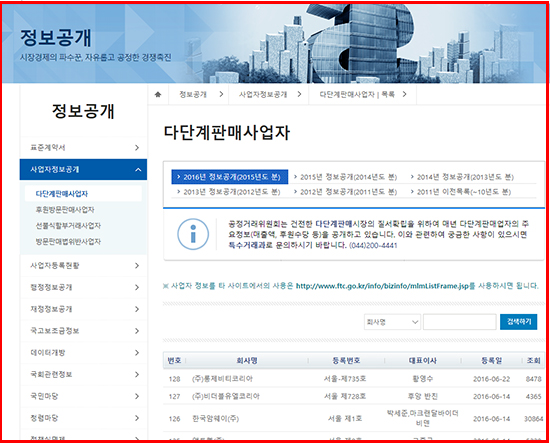Open 한국암웨이(주) company entry
The width and height of the screenshot is (550, 443).
(x=215, y=418)
